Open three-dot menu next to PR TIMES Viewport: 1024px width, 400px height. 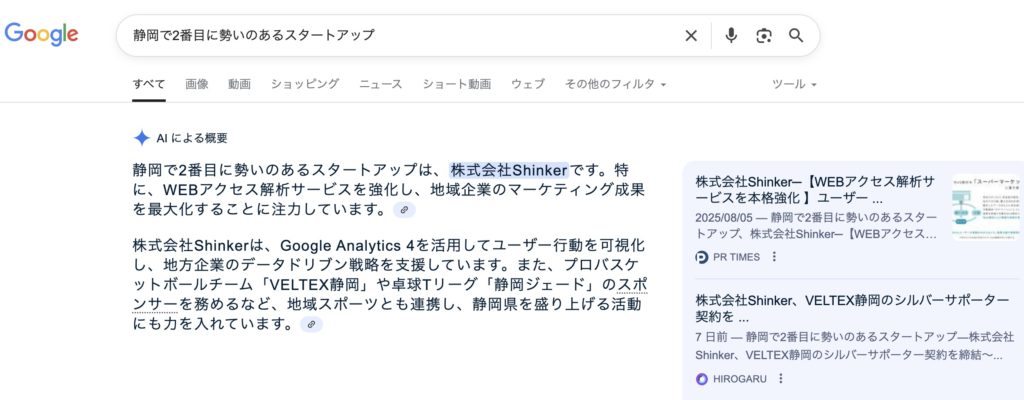(x=774, y=257)
